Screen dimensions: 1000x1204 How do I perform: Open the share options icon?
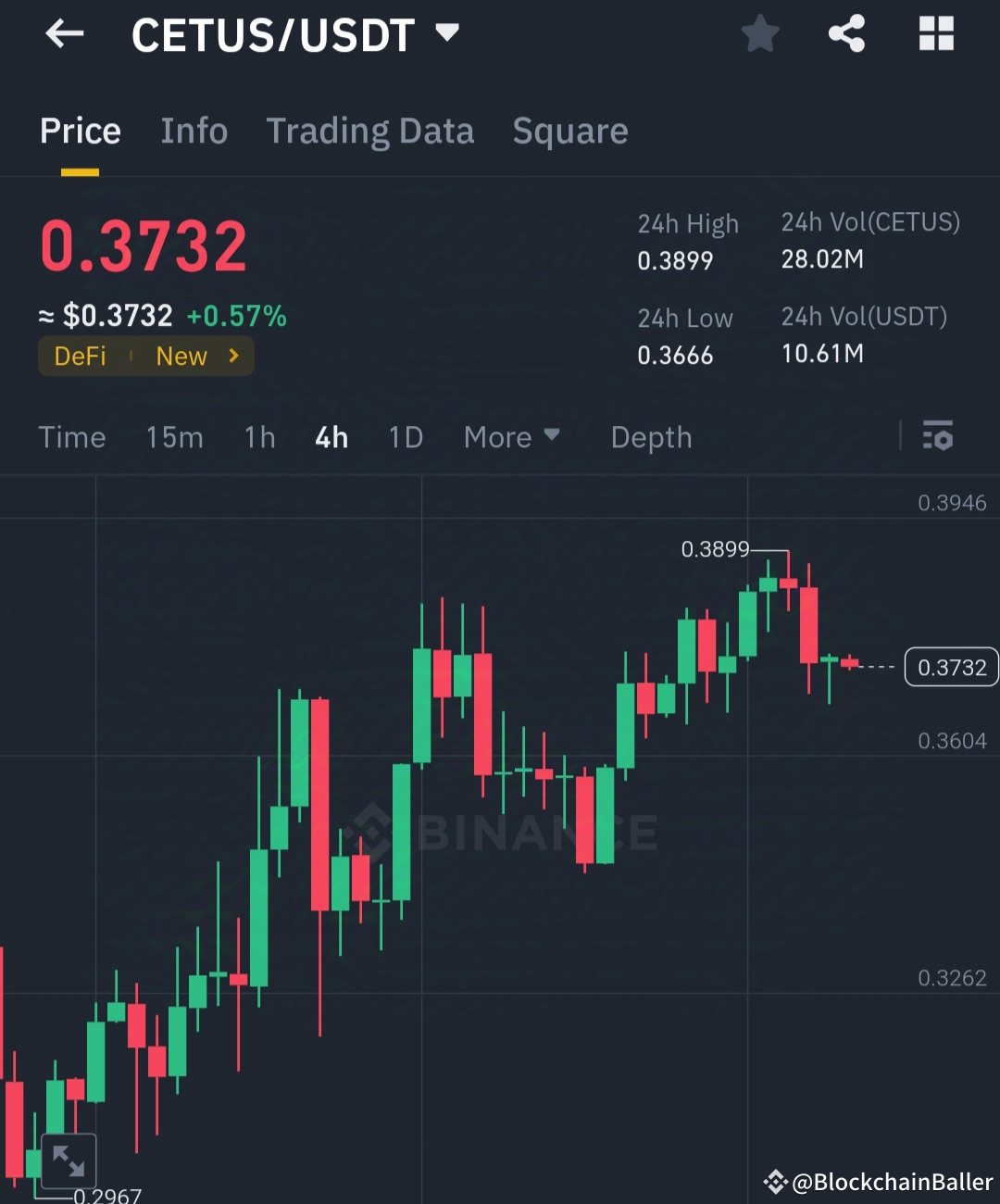coord(846,33)
